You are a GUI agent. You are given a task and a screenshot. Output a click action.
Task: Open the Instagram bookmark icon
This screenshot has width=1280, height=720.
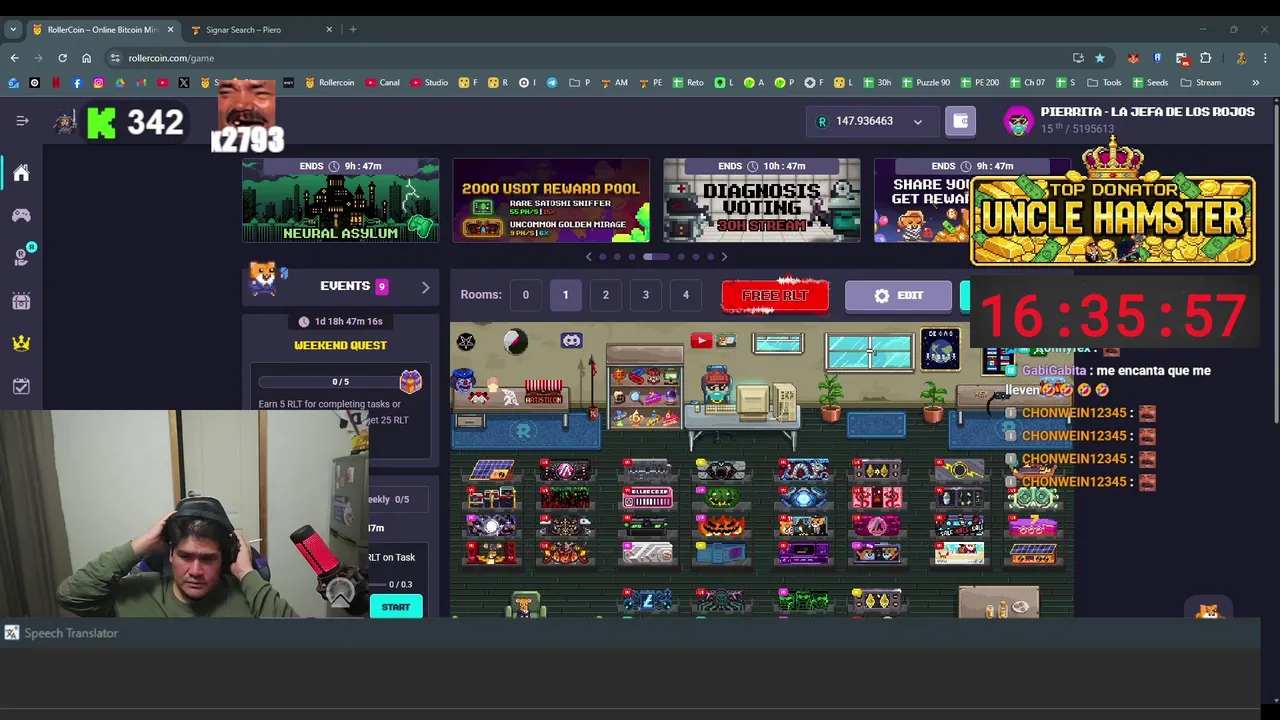tap(98, 83)
